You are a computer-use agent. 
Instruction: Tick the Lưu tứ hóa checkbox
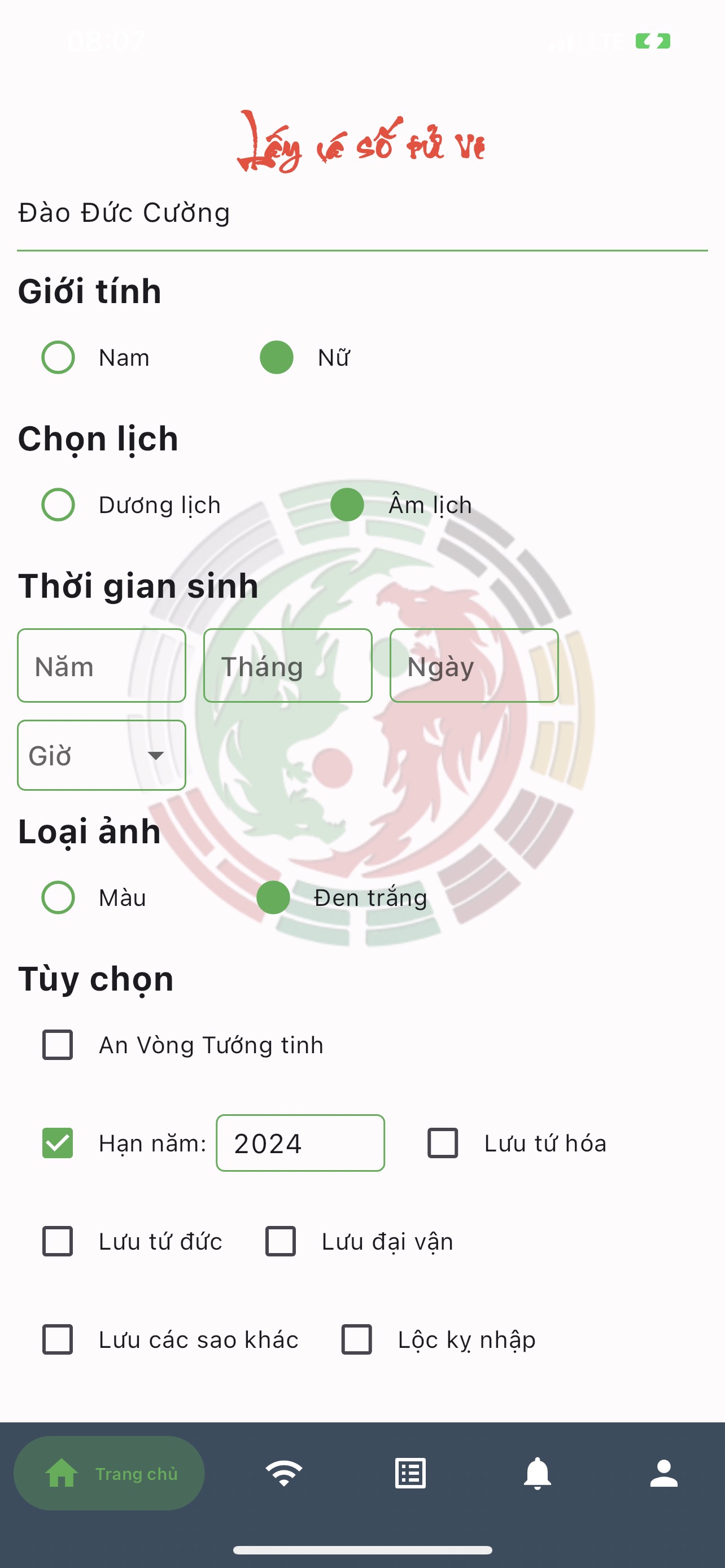click(x=443, y=1142)
